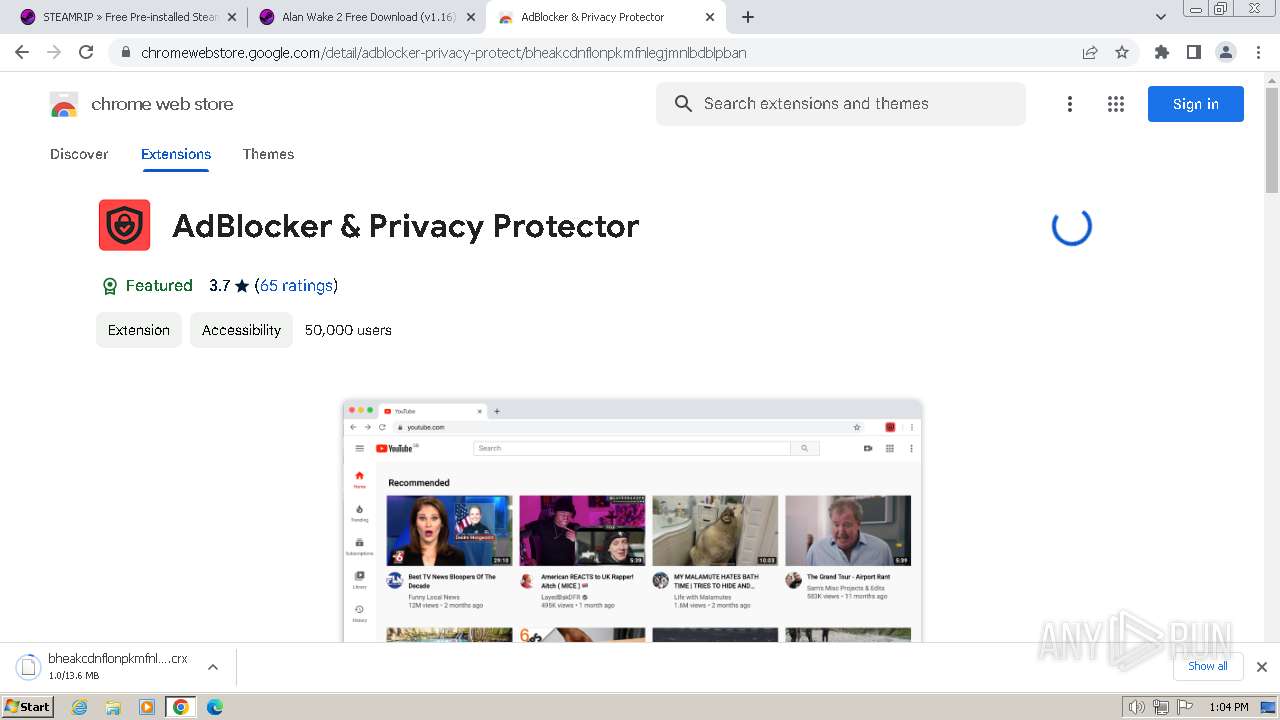Toggle the browser side panel
The image size is (1280, 720).
[x=1193, y=53]
